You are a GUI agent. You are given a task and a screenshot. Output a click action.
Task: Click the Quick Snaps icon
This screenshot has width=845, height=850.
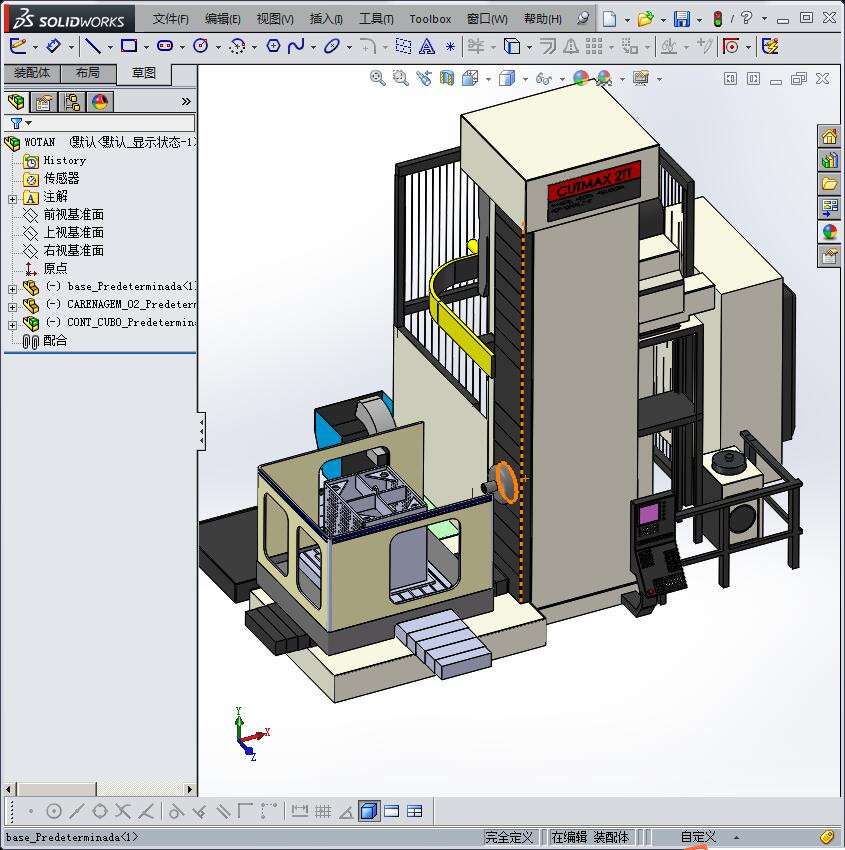pyautogui.click(x=731, y=47)
